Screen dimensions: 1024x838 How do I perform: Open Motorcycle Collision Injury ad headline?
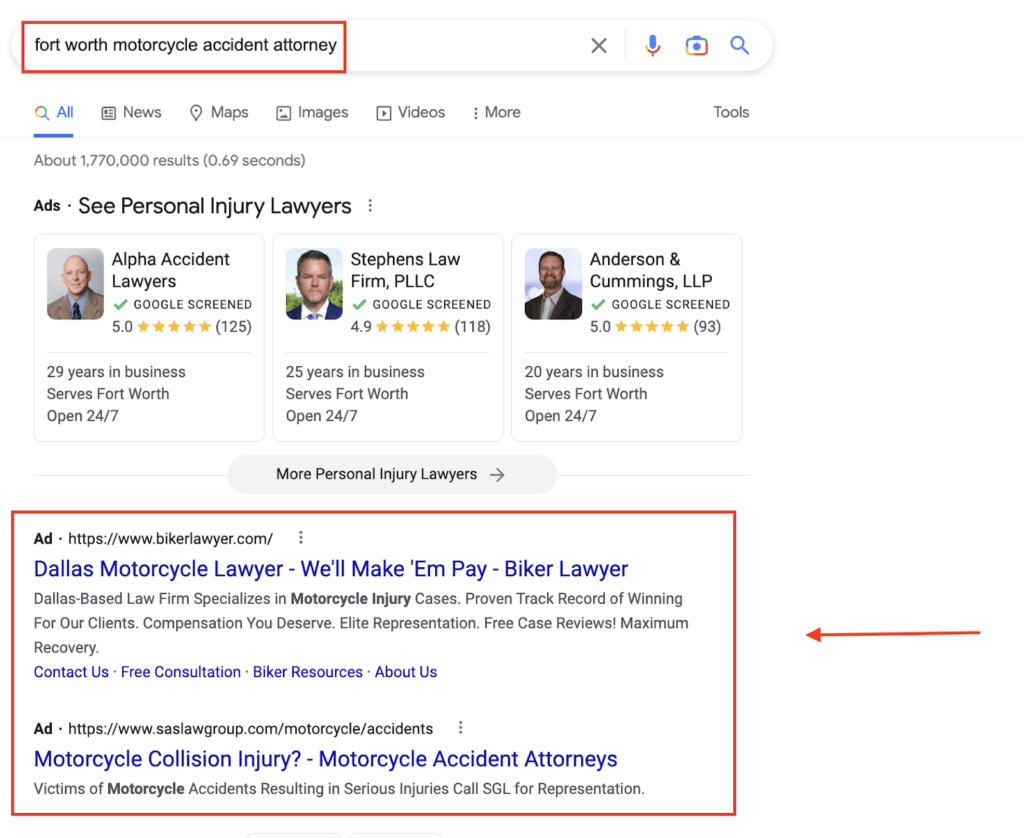[325, 759]
